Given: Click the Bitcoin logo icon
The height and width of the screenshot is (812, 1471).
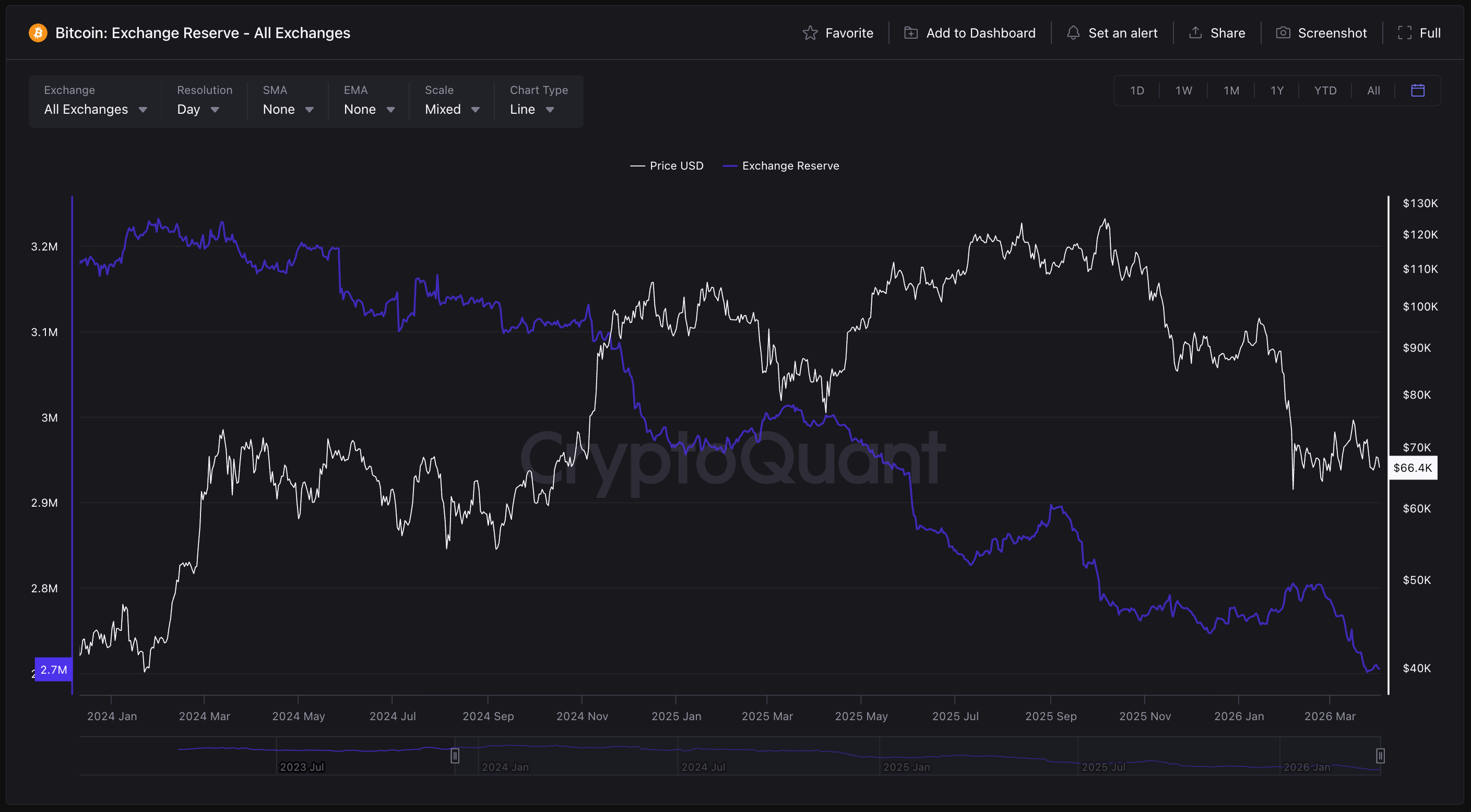Looking at the screenshot, I should tap(38, 33).
